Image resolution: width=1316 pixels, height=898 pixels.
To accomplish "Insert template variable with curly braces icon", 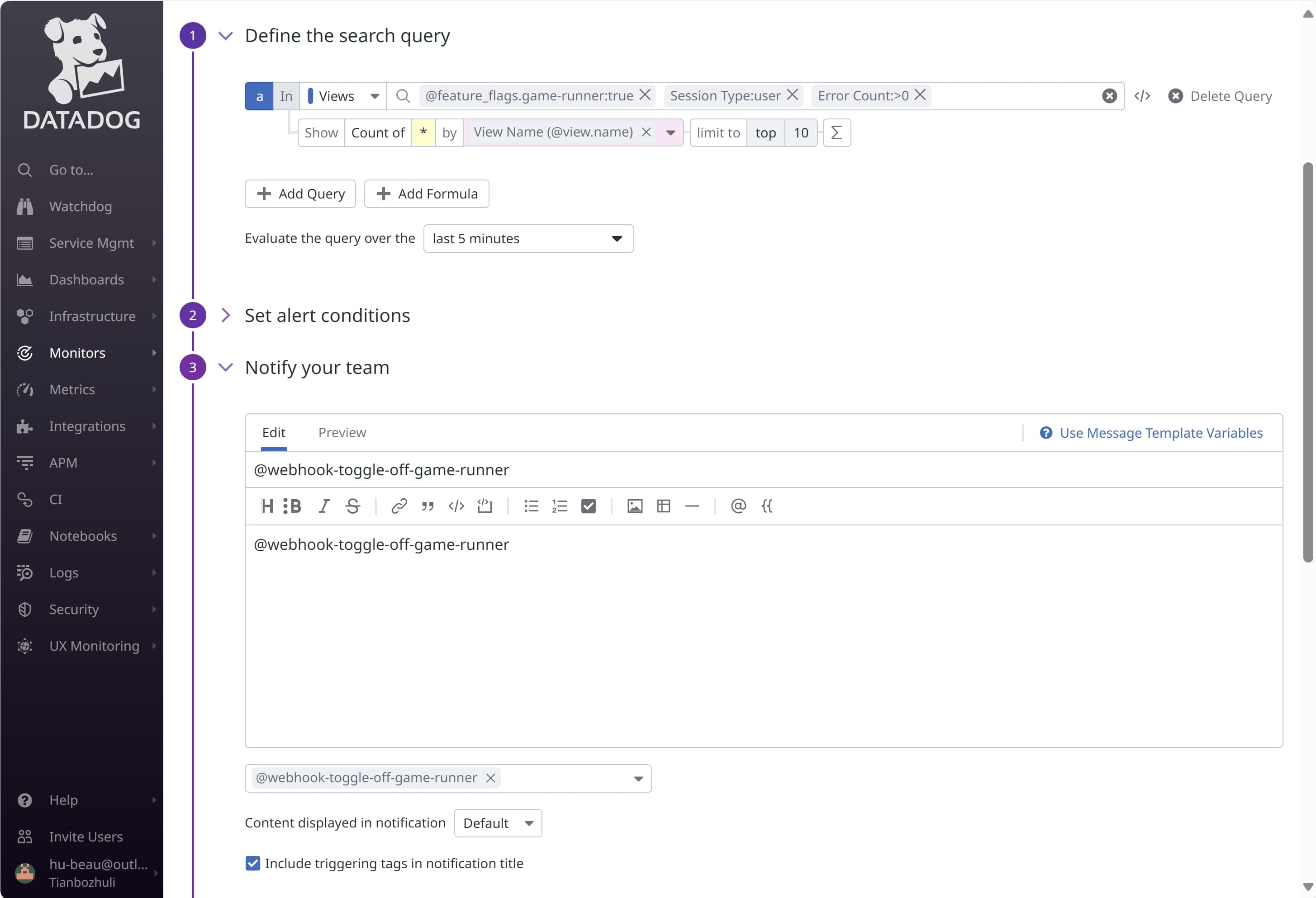I will (767, 506).
